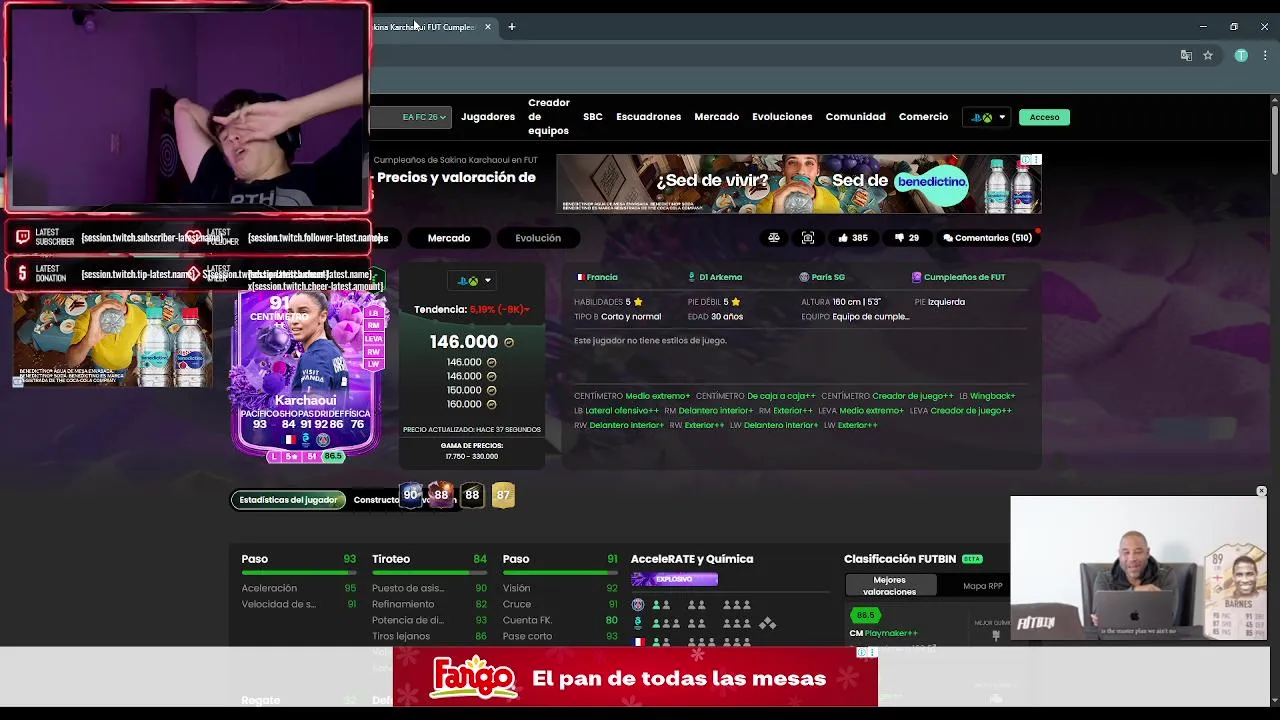Open the D1 Arkema league link
This screenshot has width=1280, height=720.
click(714, 277)
